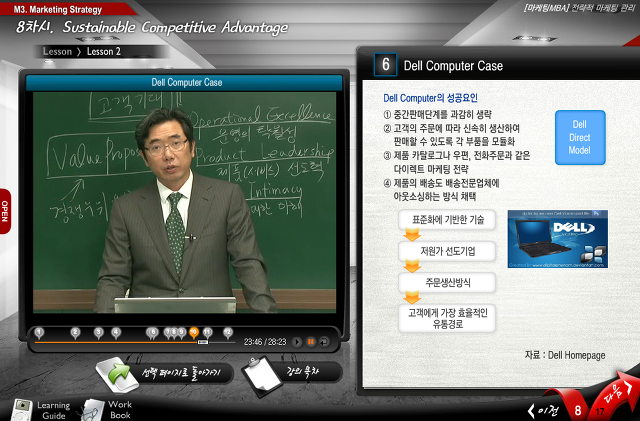640x421 pixels.
Task: Pause the lecture with the orange pause button
Action: (x=311, y=342)
